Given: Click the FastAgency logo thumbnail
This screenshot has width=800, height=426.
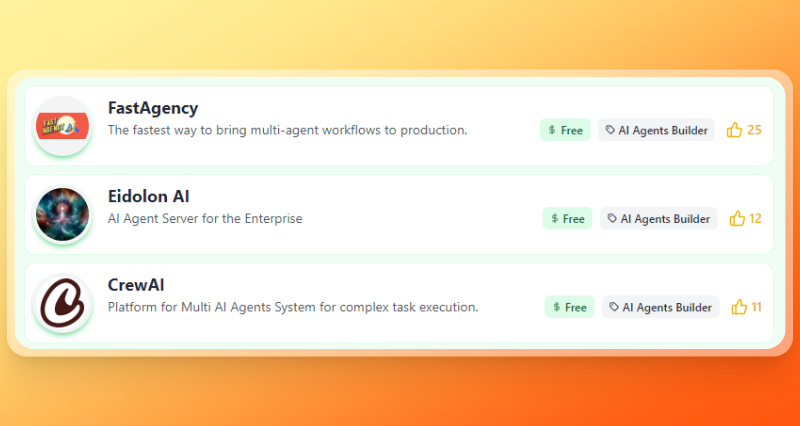Looking at the screenshot, I should pyautogui.click(x=62, y=126).
